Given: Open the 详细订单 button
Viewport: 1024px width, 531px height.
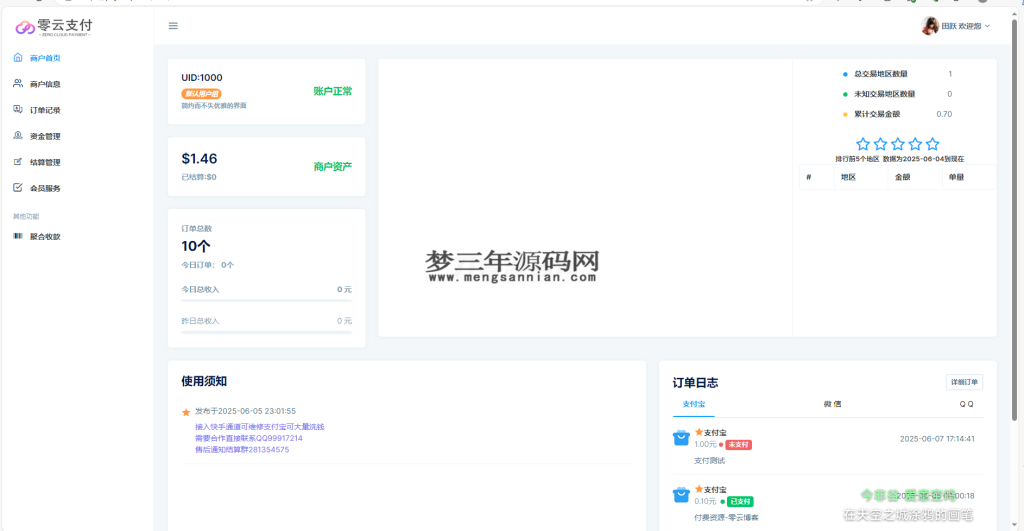Looking at the screenshot, I should point(964,382).
